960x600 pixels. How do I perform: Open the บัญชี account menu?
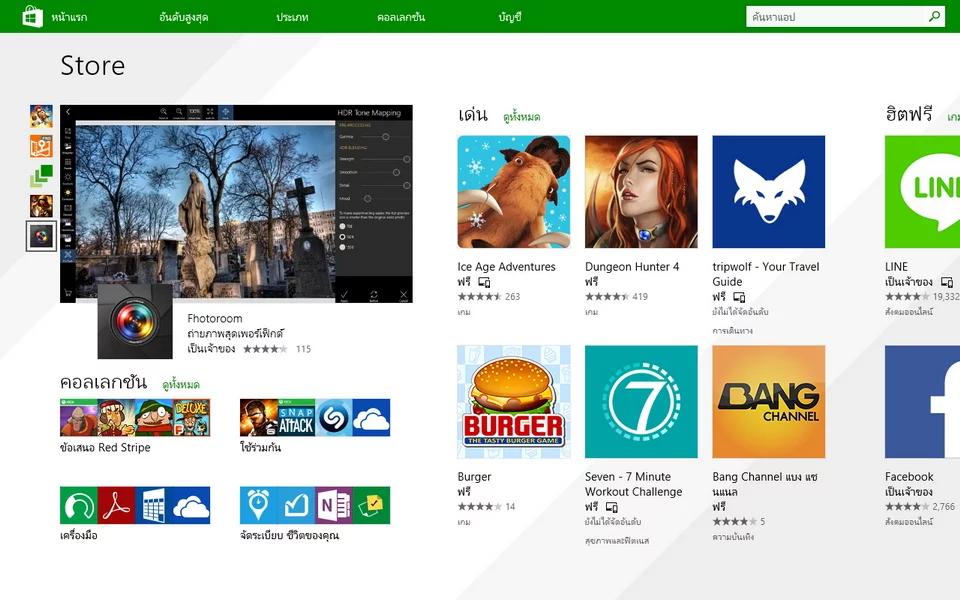pyautogui.click(x=509, y=17)
